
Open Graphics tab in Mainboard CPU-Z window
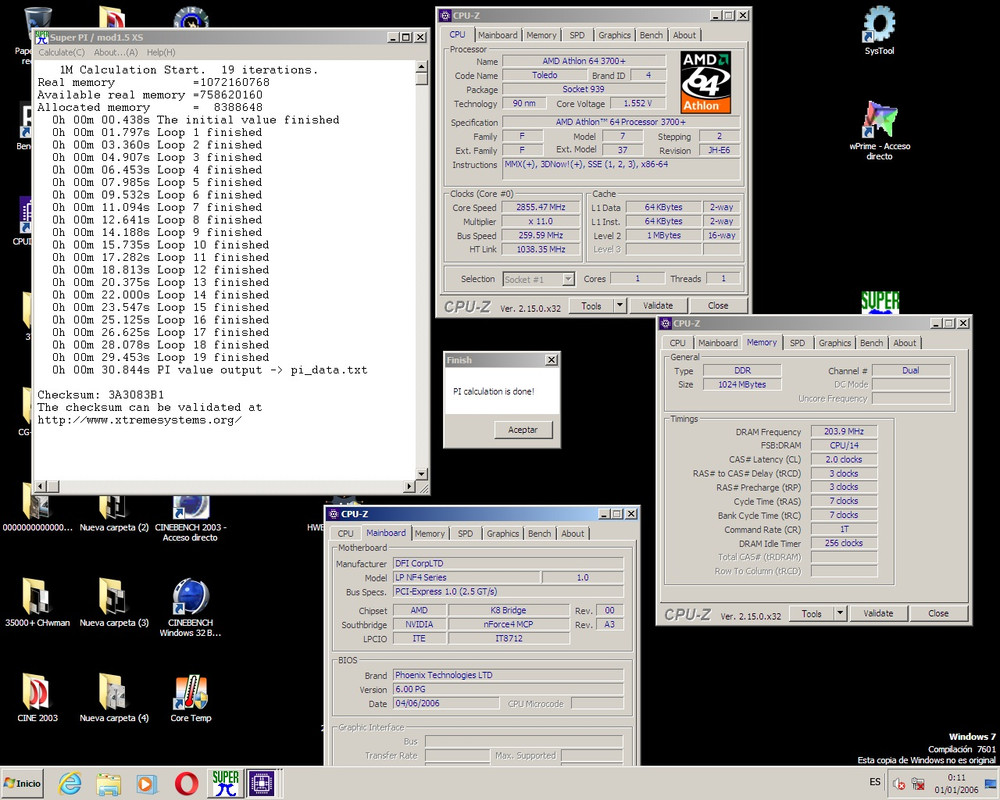[503, 533]
